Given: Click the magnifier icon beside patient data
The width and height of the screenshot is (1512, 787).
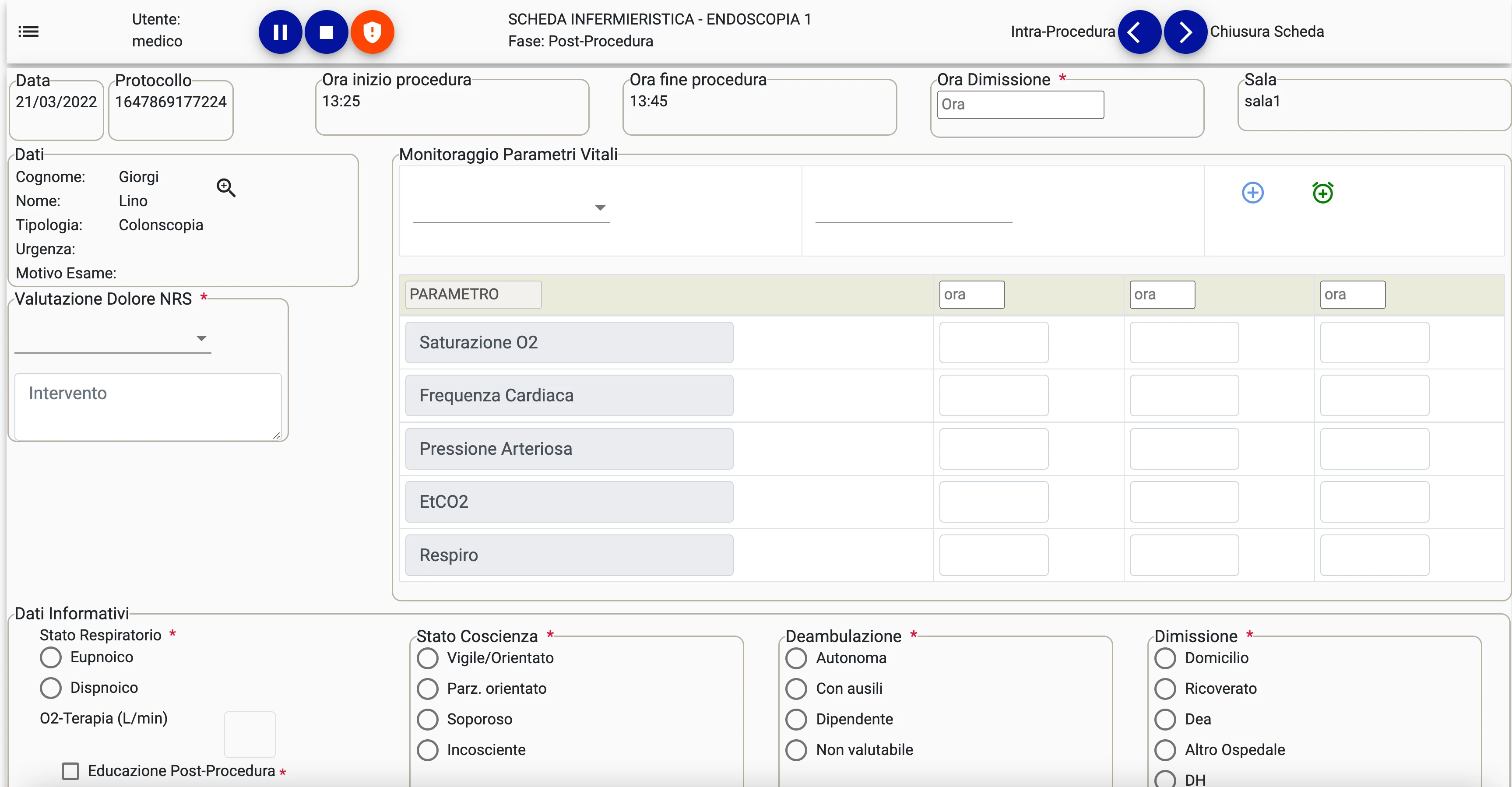Looking at the screenshot, I should click(x=226, y=188).
